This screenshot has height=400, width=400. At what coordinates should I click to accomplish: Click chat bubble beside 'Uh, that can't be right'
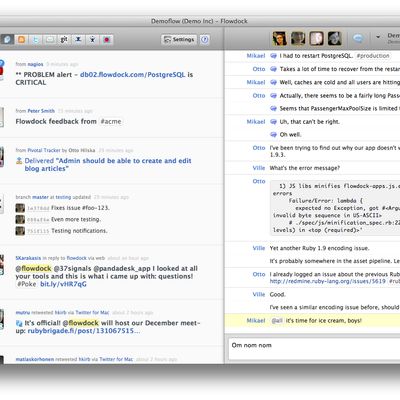pos(273,122)
